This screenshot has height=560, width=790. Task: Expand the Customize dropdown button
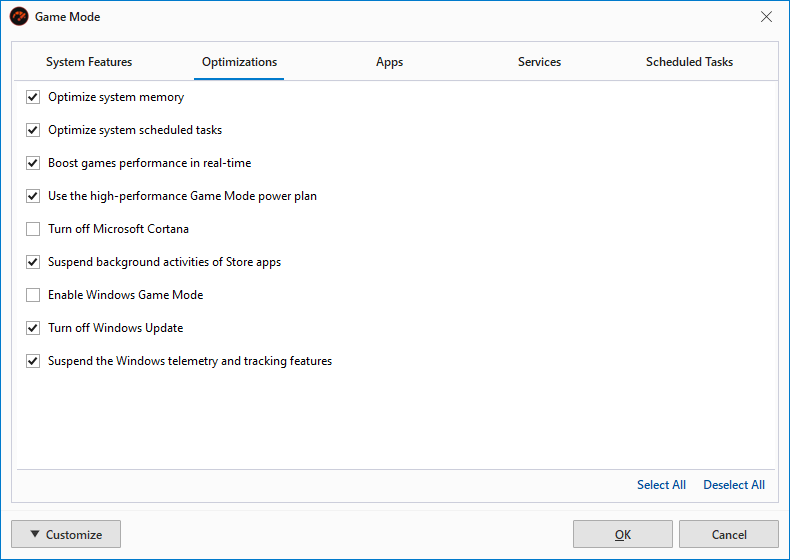point(66,534)
